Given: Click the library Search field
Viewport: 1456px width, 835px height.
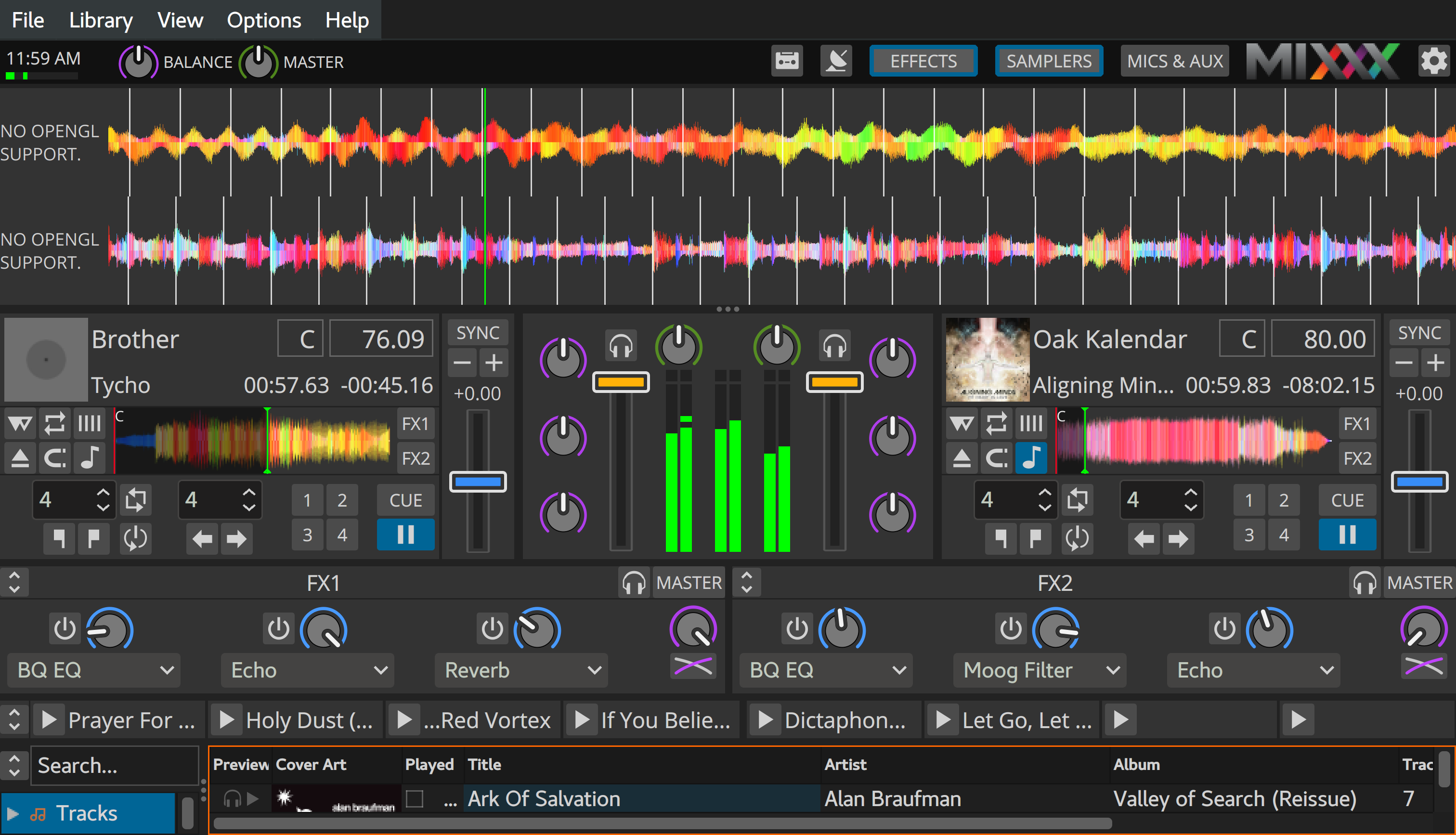Looking at the screenshot, I should coord(115,766).
